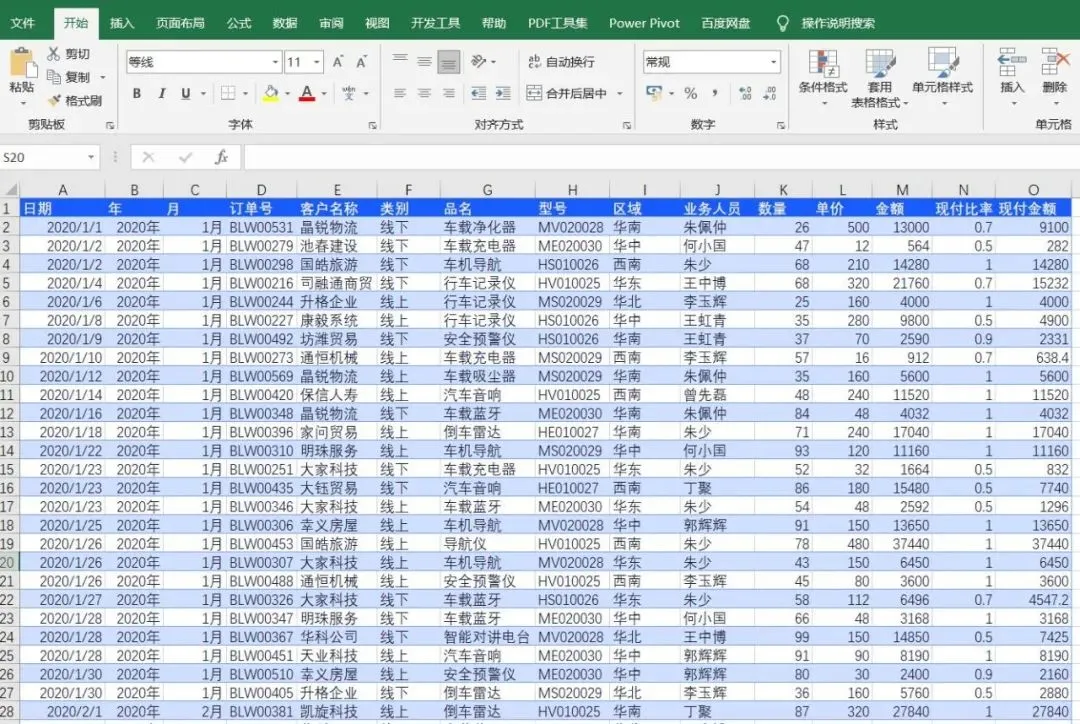This screenshot has height=724, width=1080.
Task: Toggle italic formatting
Action: (x=161, y=93)
